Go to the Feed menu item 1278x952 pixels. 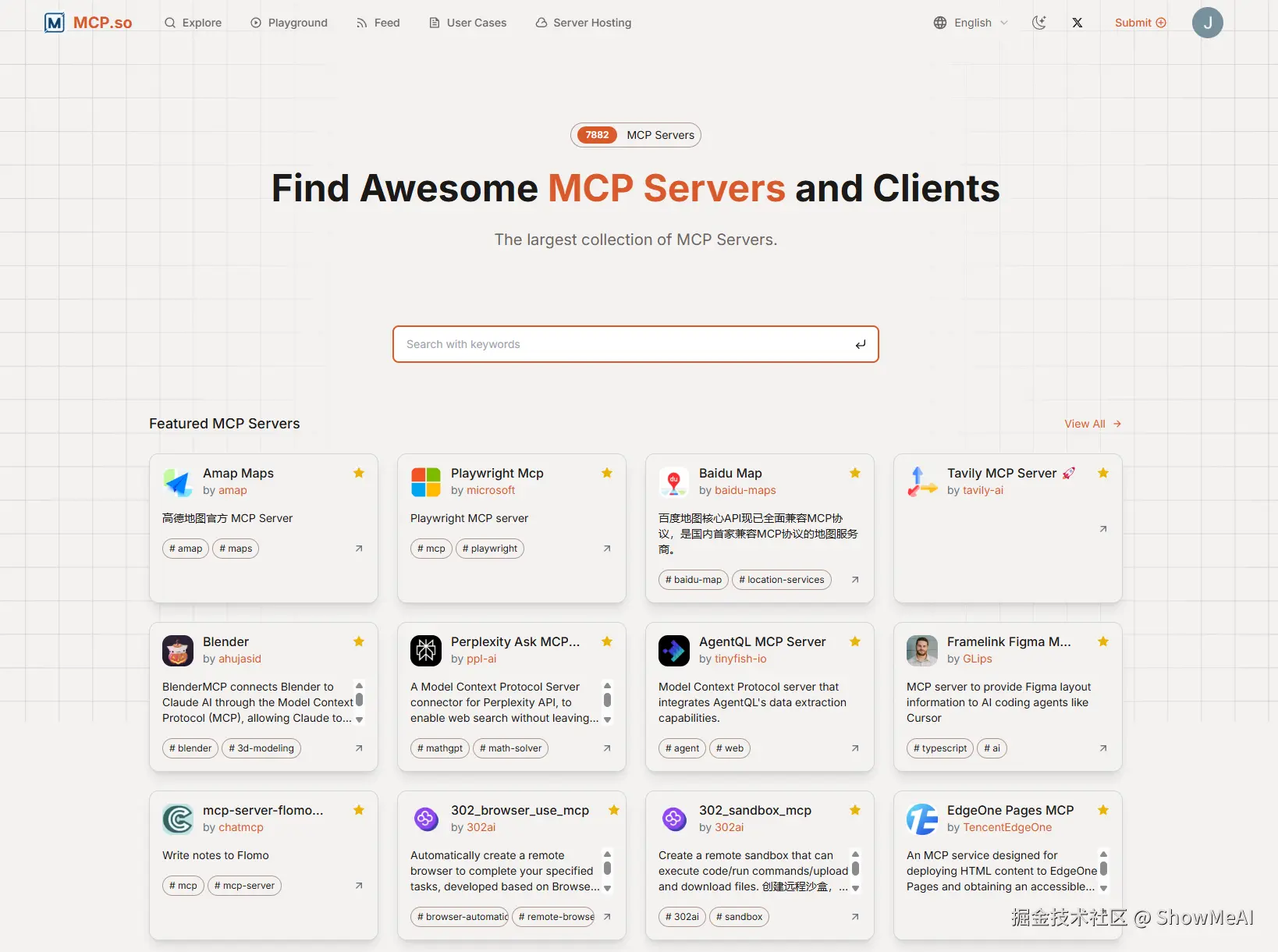click(x=378, y=23)
